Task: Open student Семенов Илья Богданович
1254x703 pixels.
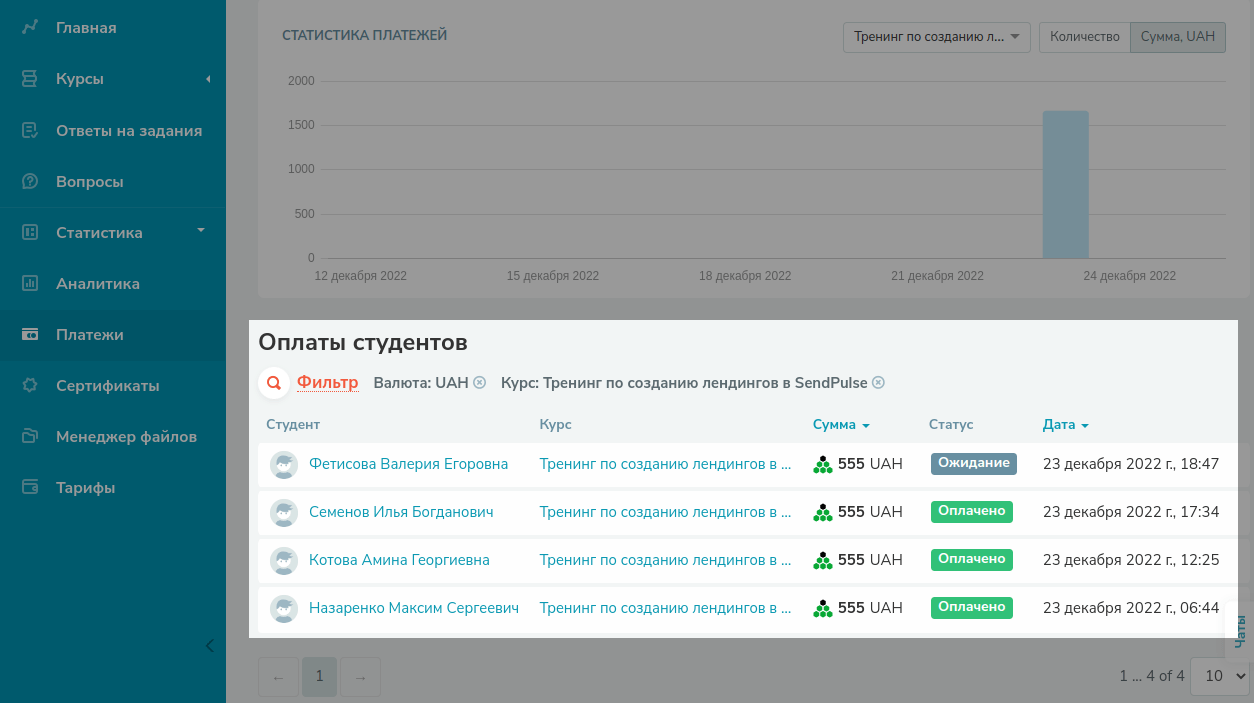Action: [401, 512]
